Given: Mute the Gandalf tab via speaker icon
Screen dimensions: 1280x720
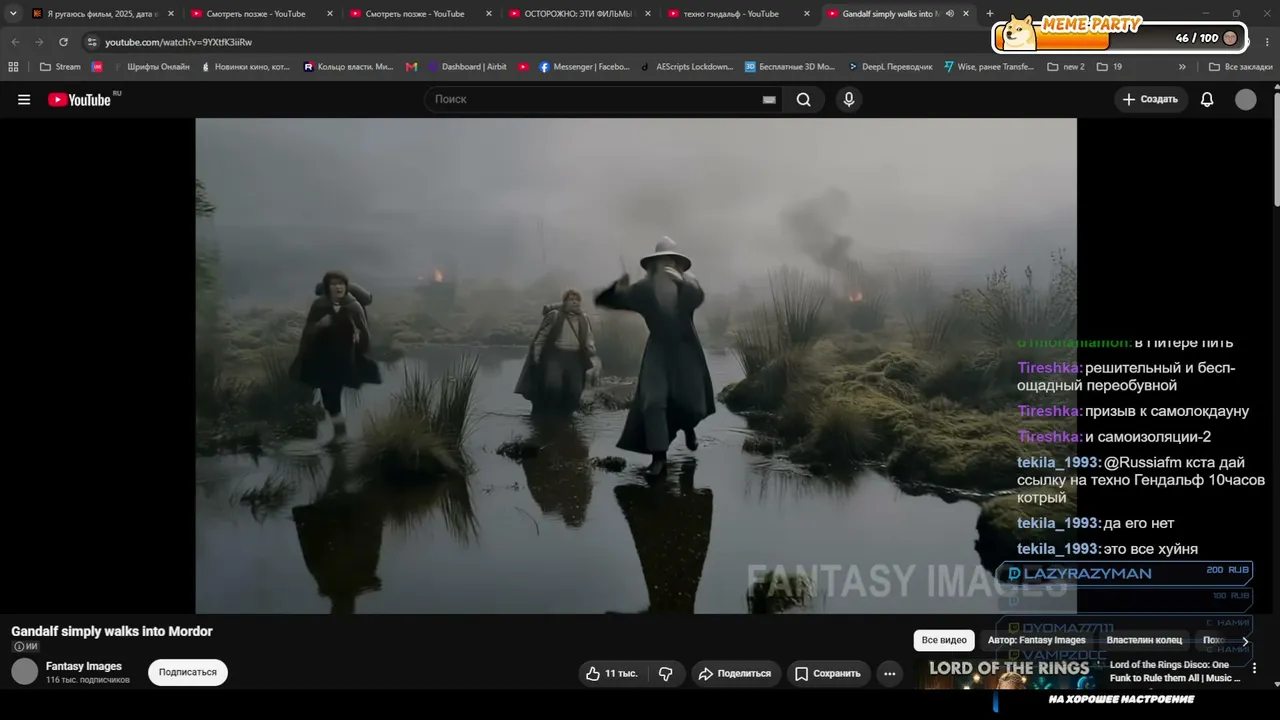Looking at the screenshot, I should [949, 14].
